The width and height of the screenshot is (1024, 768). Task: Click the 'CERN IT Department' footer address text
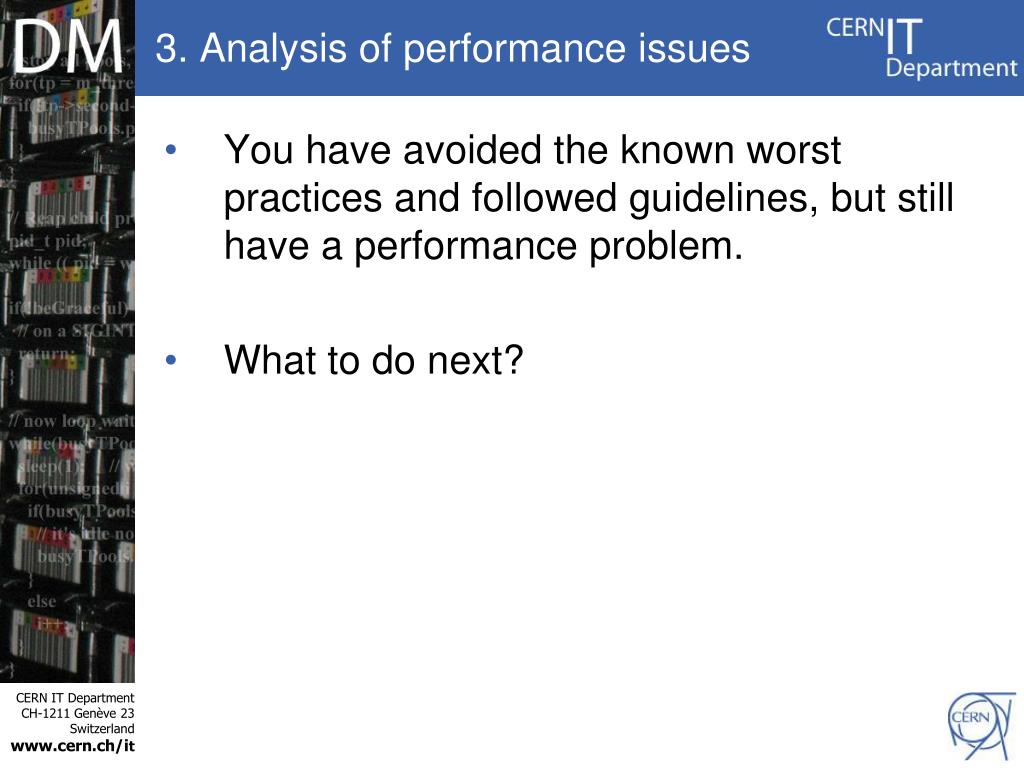(75, 698)
